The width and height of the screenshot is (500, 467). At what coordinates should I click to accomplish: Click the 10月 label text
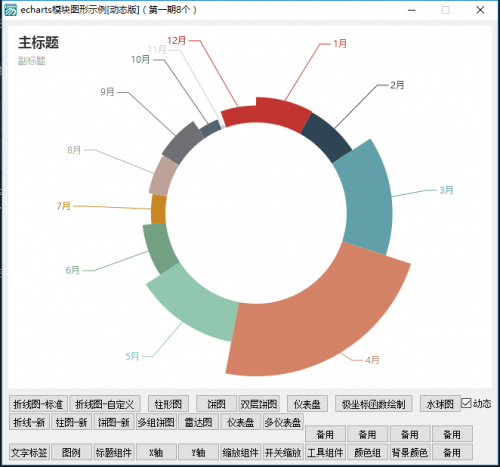click(140, 60)
